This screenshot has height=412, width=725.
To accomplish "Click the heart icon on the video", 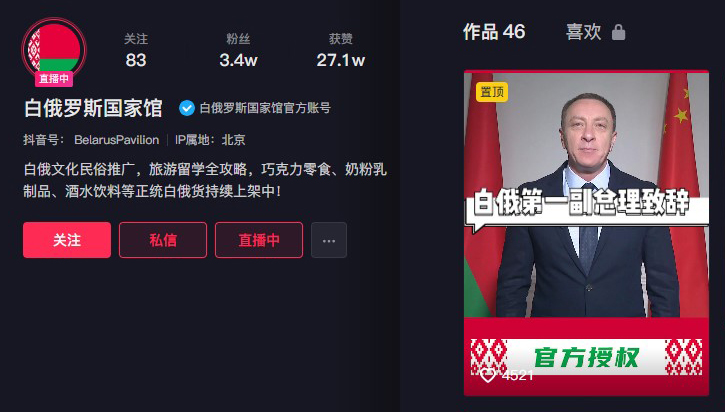I will pos(487,375).
